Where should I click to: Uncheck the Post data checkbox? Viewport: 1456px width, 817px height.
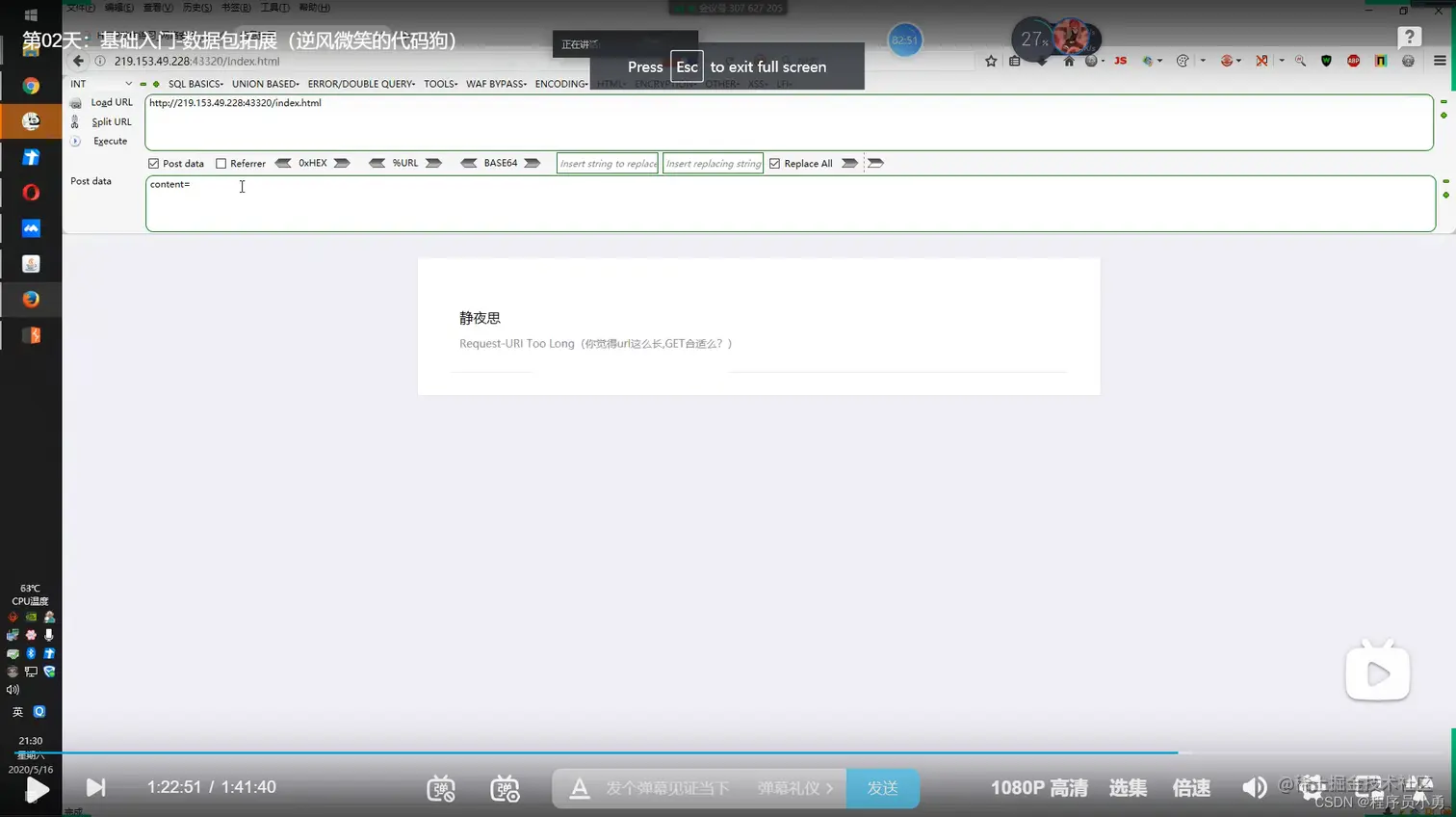click(153, 164)
